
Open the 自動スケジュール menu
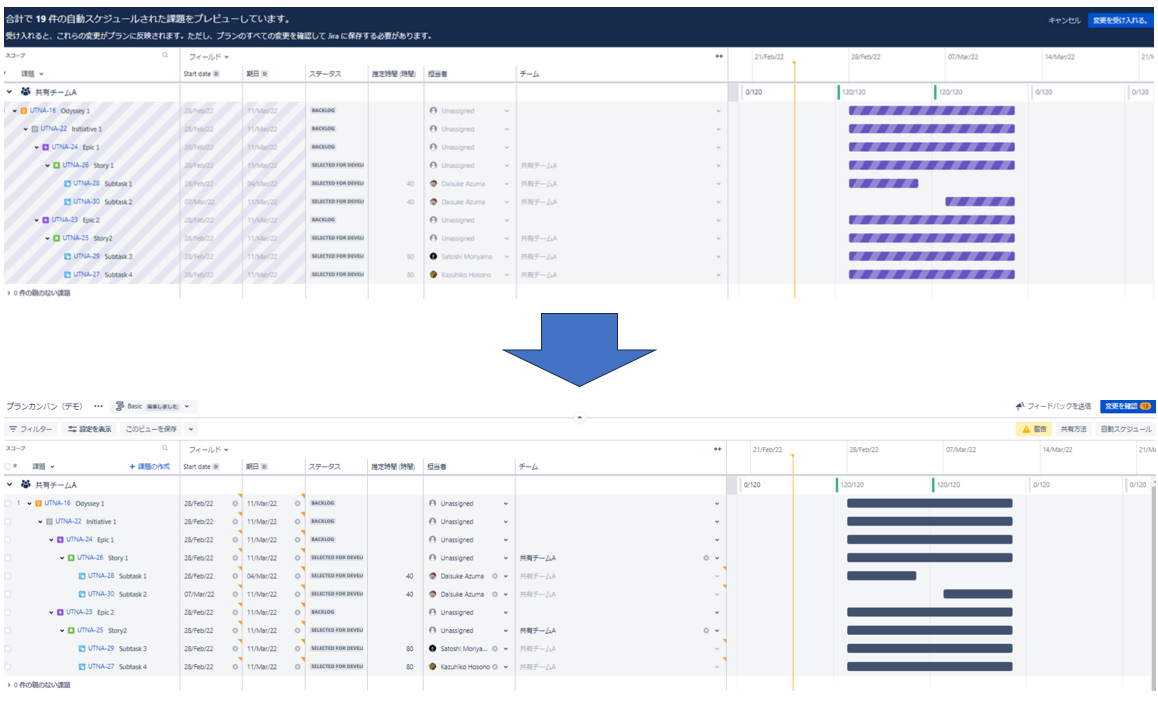(x=1125, y=429)
